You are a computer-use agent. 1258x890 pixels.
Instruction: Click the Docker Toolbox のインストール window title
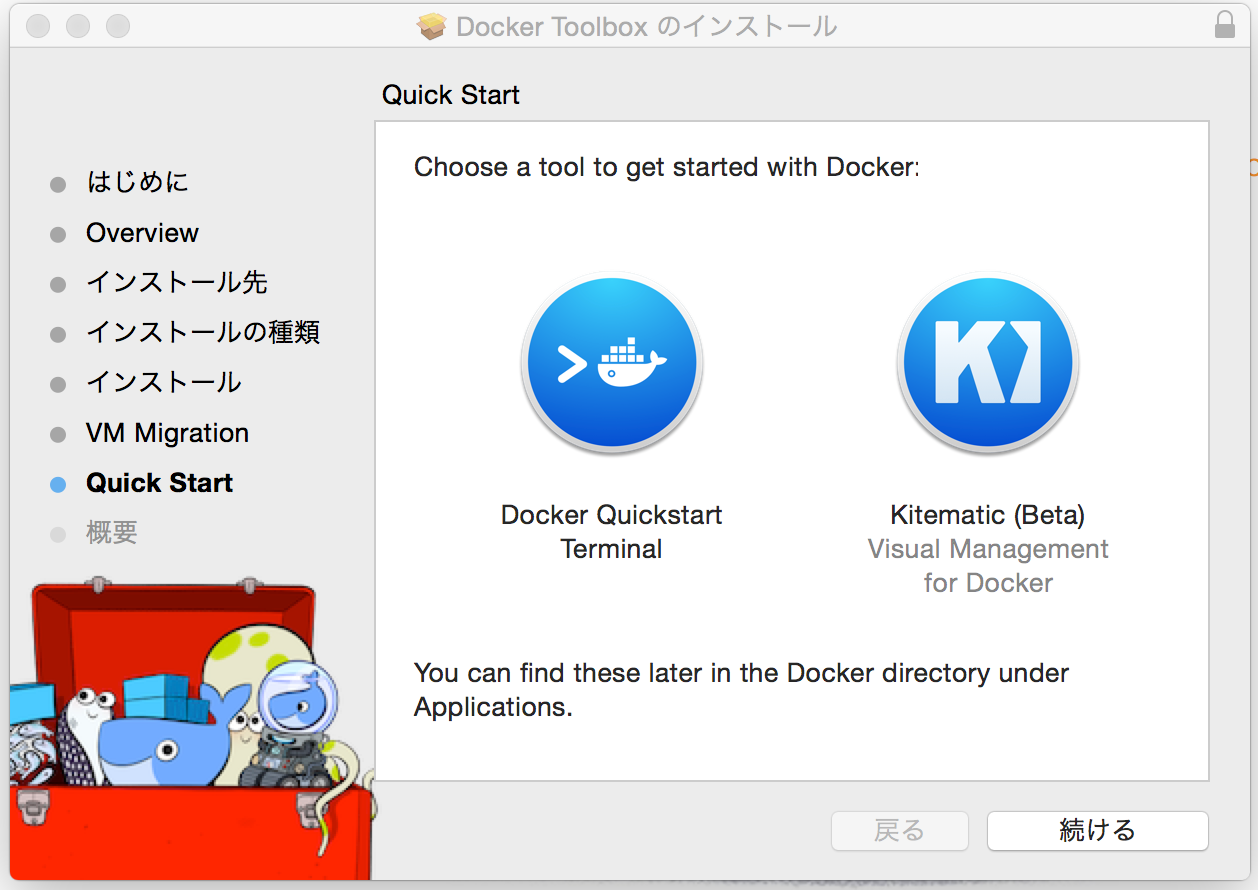coord(646,26)
